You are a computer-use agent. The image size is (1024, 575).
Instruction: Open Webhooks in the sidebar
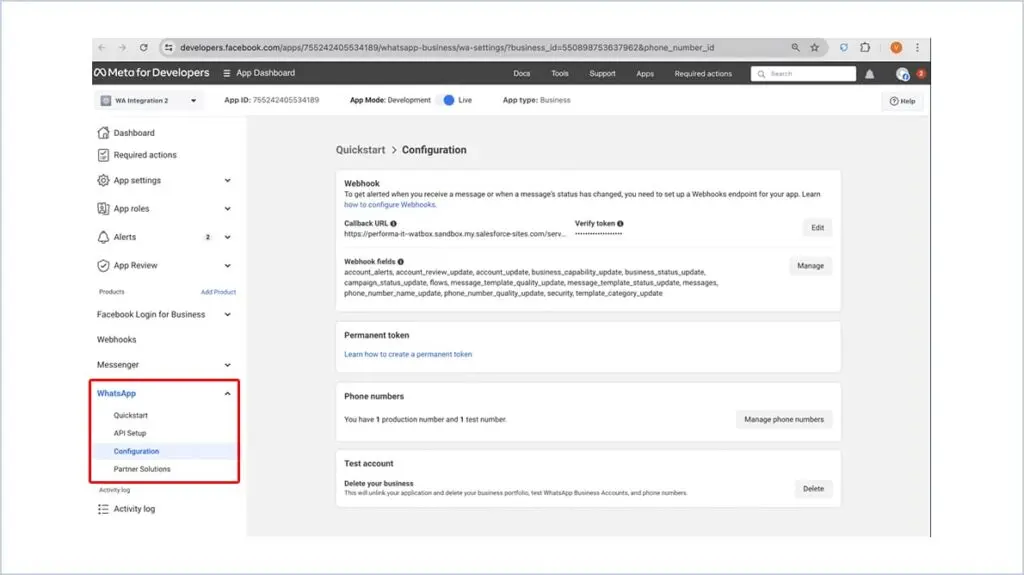click(x=117, y=340)
